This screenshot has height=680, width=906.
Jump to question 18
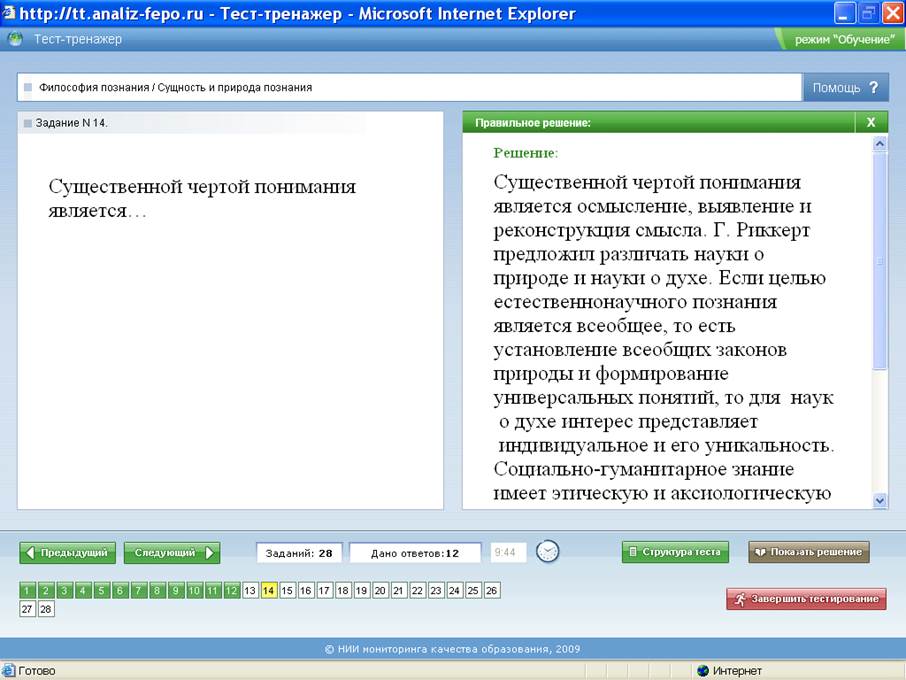[x=343, y=590]
